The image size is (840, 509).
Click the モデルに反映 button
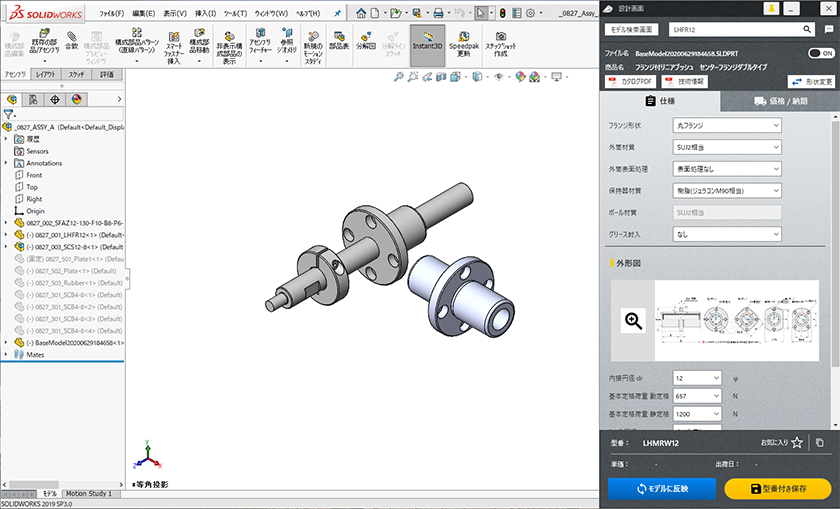click(x=662, y=488)
